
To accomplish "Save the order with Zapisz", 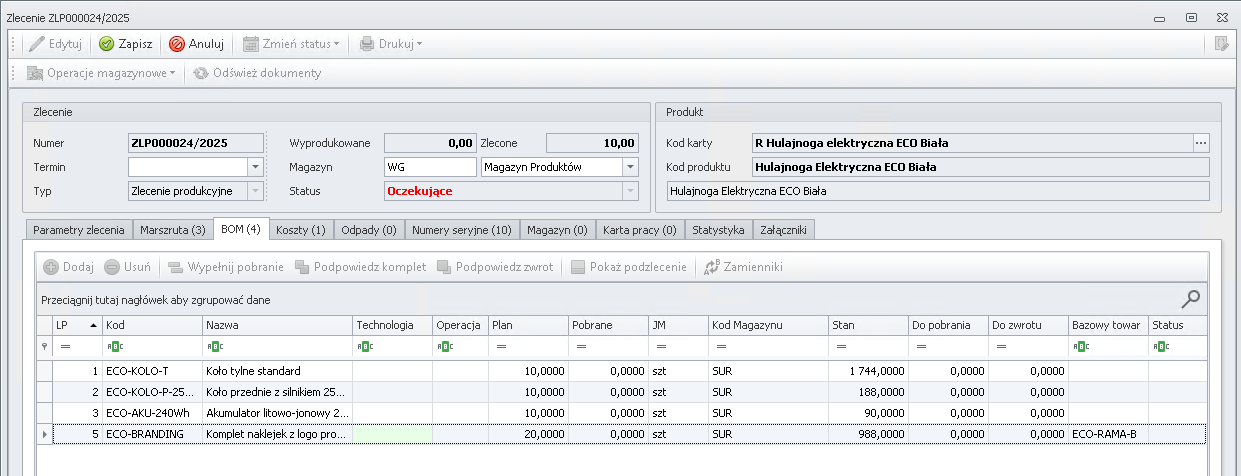I will coord(125,44).
